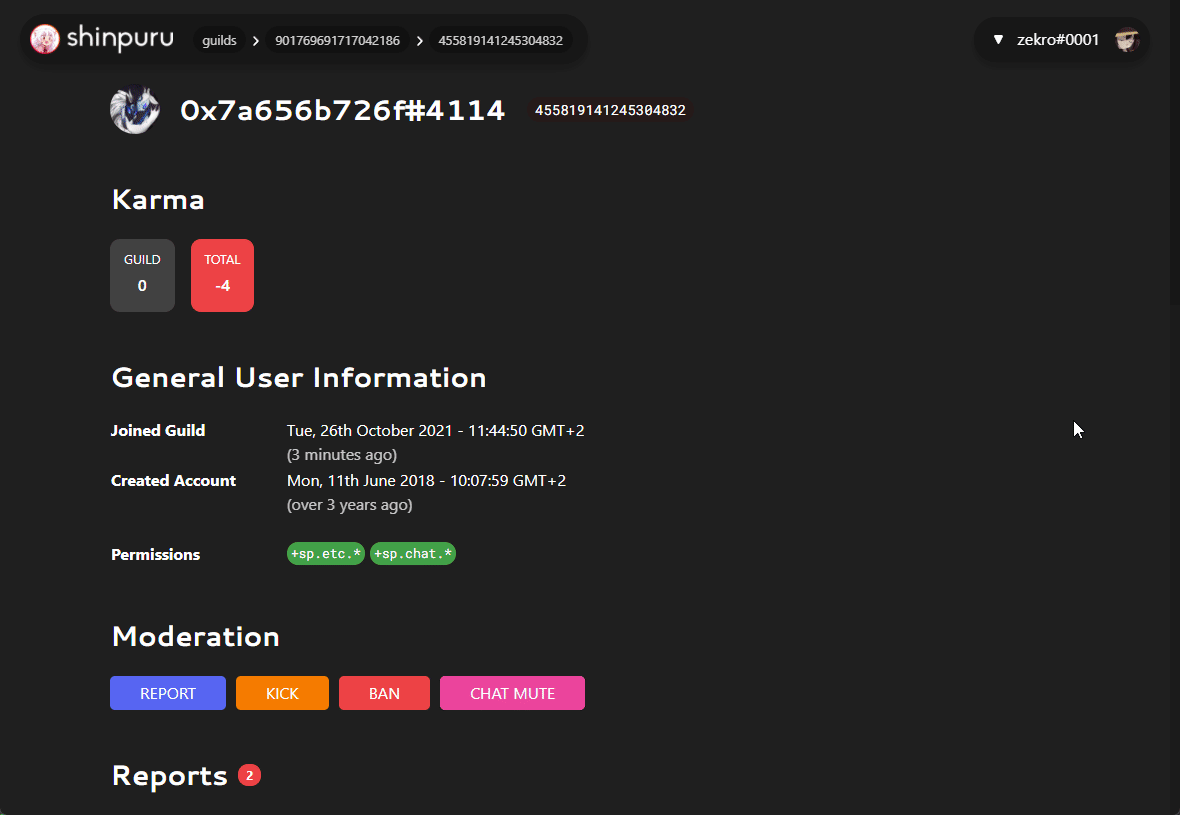Mute the user via Chat Mute button
This screenshot has height=815, width=1180.
pyautogui.click(x=512, y=693)
